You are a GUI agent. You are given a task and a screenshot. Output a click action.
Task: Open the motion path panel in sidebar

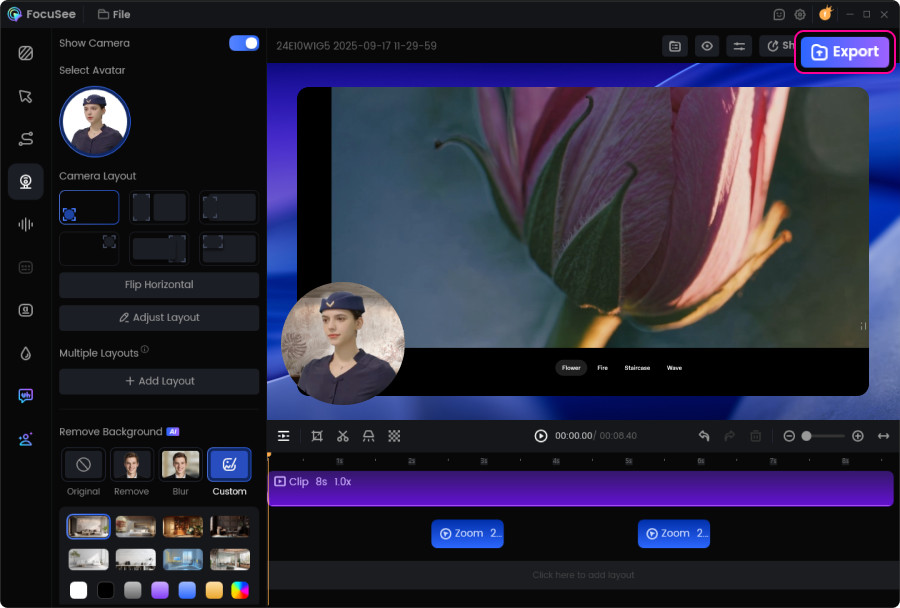coord(26,139)
